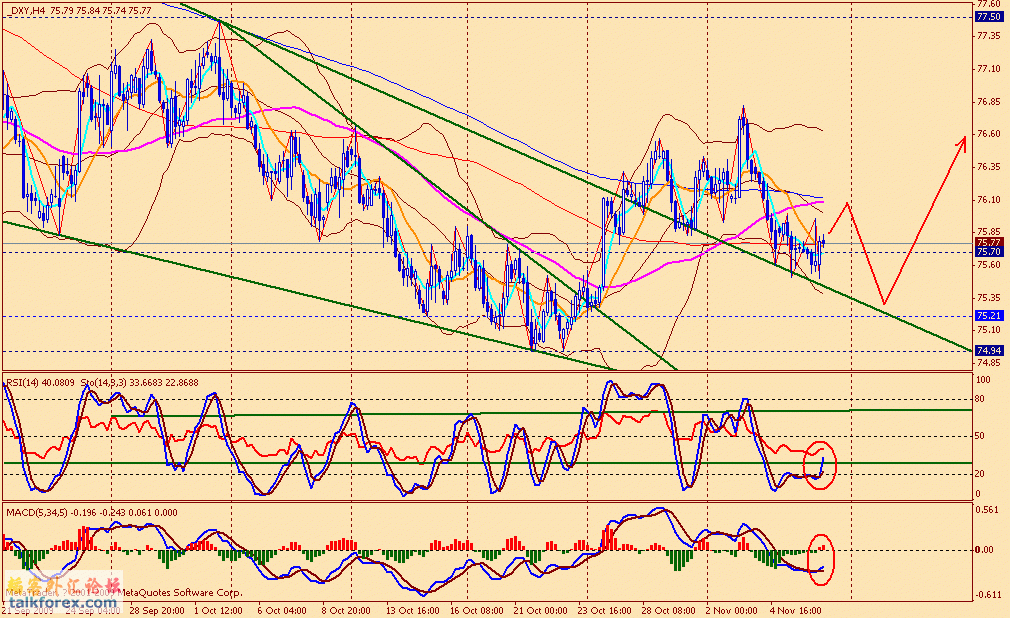Click the 6 Oct 04:00 time label

[x=281, y=610]
